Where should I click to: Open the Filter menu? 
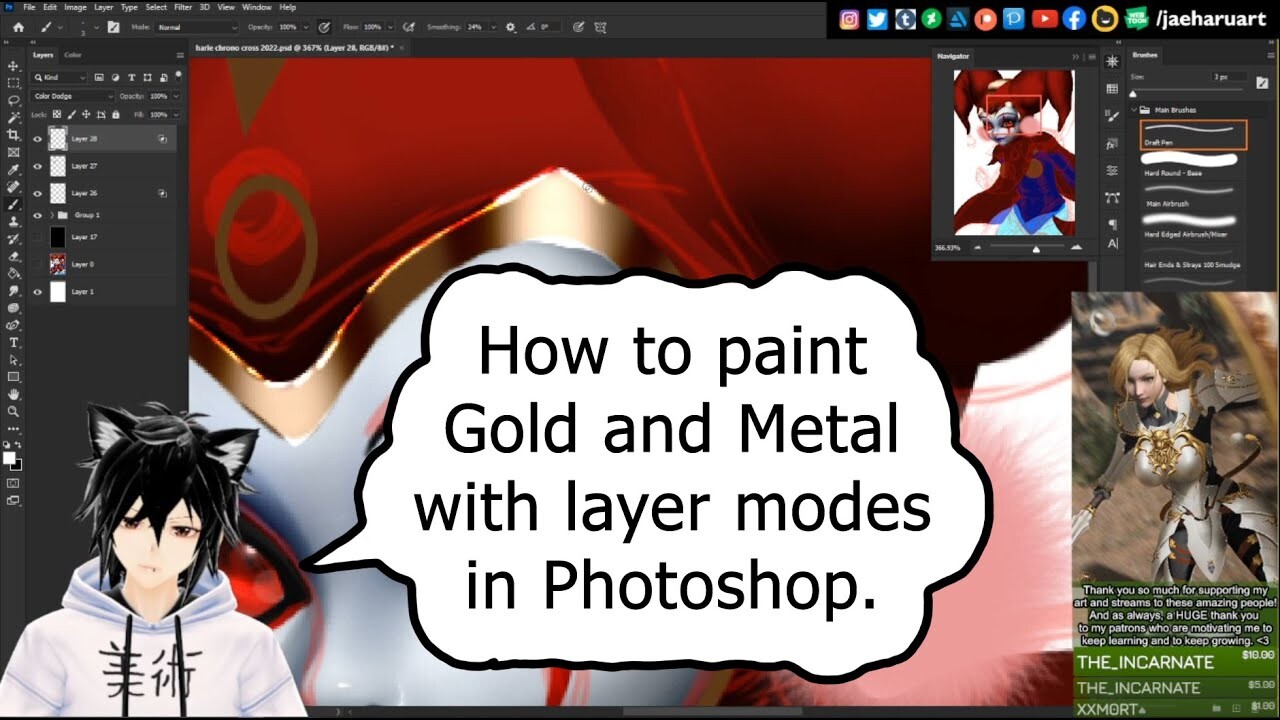(182, 7)
